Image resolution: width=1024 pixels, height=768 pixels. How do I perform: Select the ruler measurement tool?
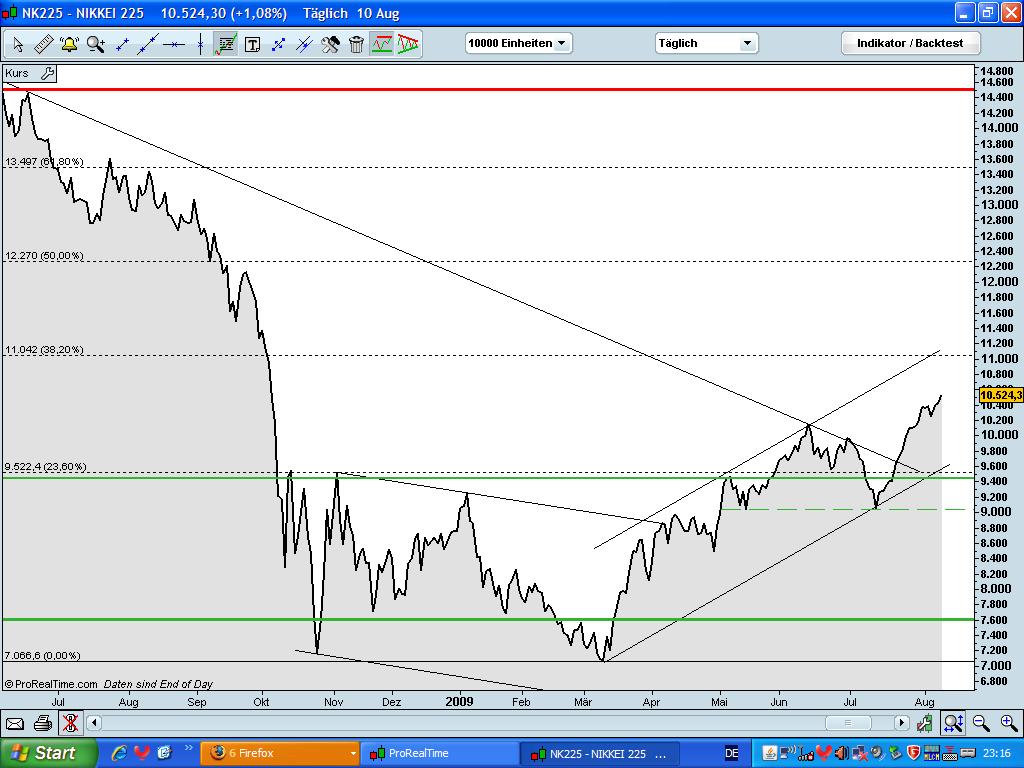(43, 44)
